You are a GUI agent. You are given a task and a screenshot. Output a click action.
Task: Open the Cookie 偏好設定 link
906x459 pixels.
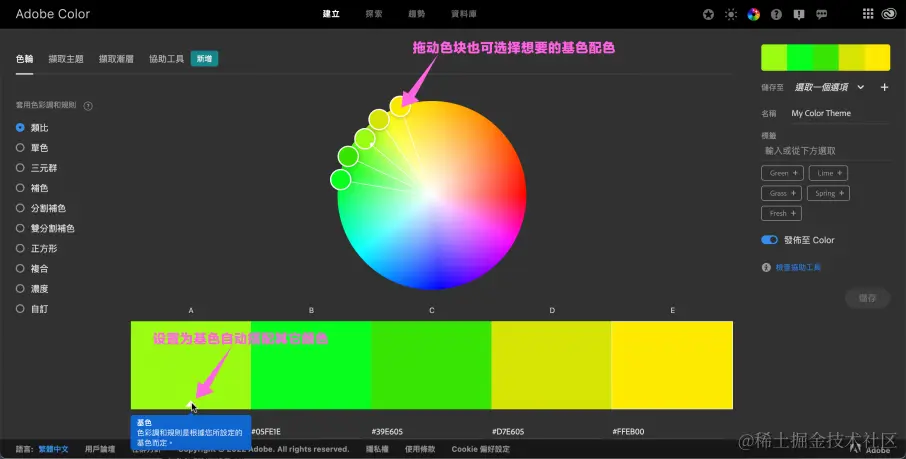(481, 449)
